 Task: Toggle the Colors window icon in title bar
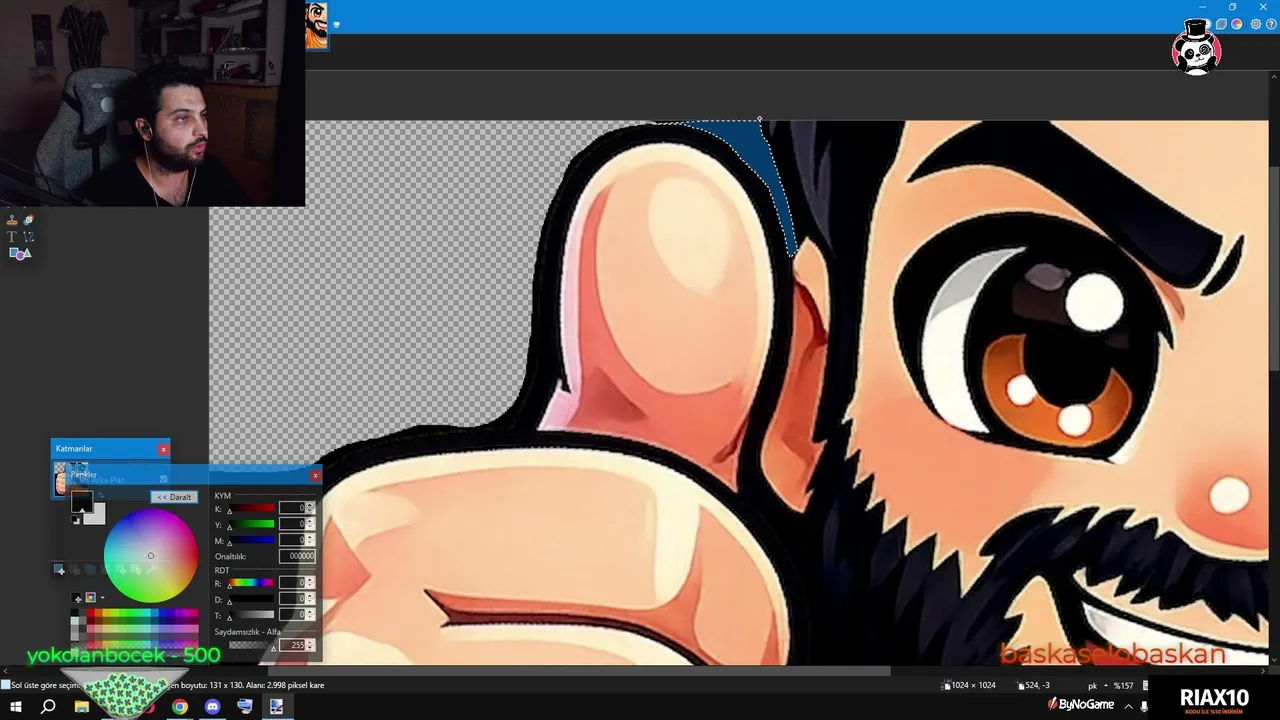pos(1237,24)
